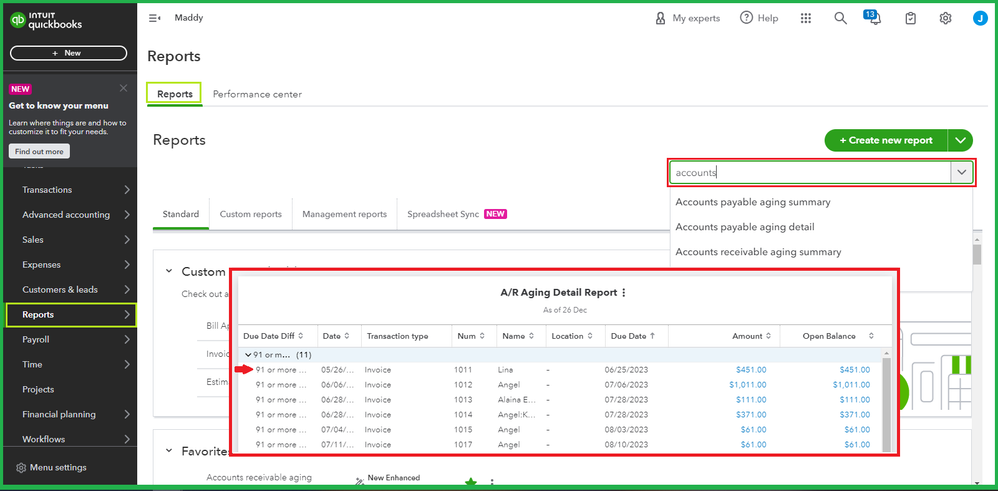998x491 pixels.
Task: Open invoice 1014 open balance $371.00
Action: pyautogui.click(x=854, y=415)
